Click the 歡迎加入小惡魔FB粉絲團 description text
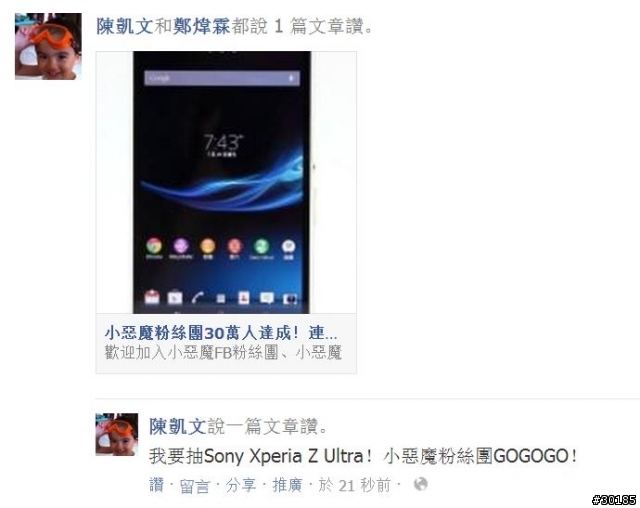The image size is (640, 508). (223, 353)
